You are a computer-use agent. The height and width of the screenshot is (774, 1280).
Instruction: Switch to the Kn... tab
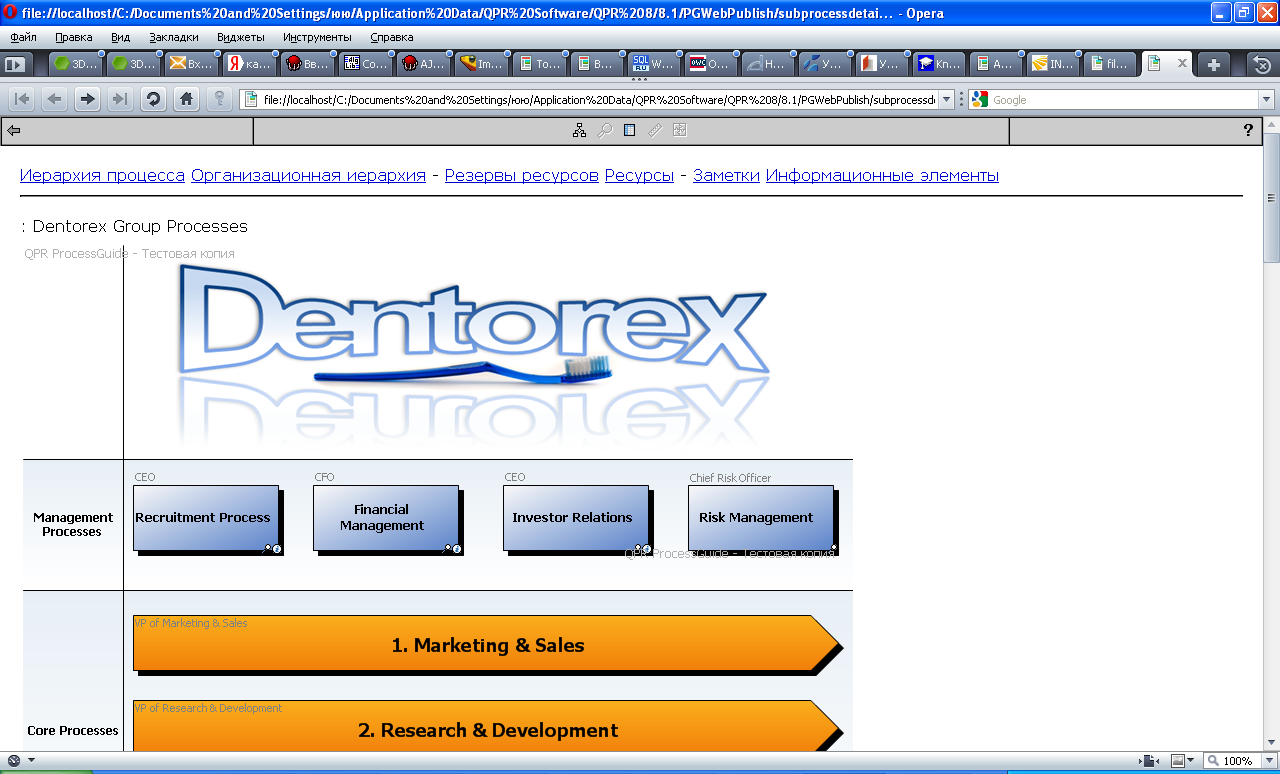click(939, 64)
